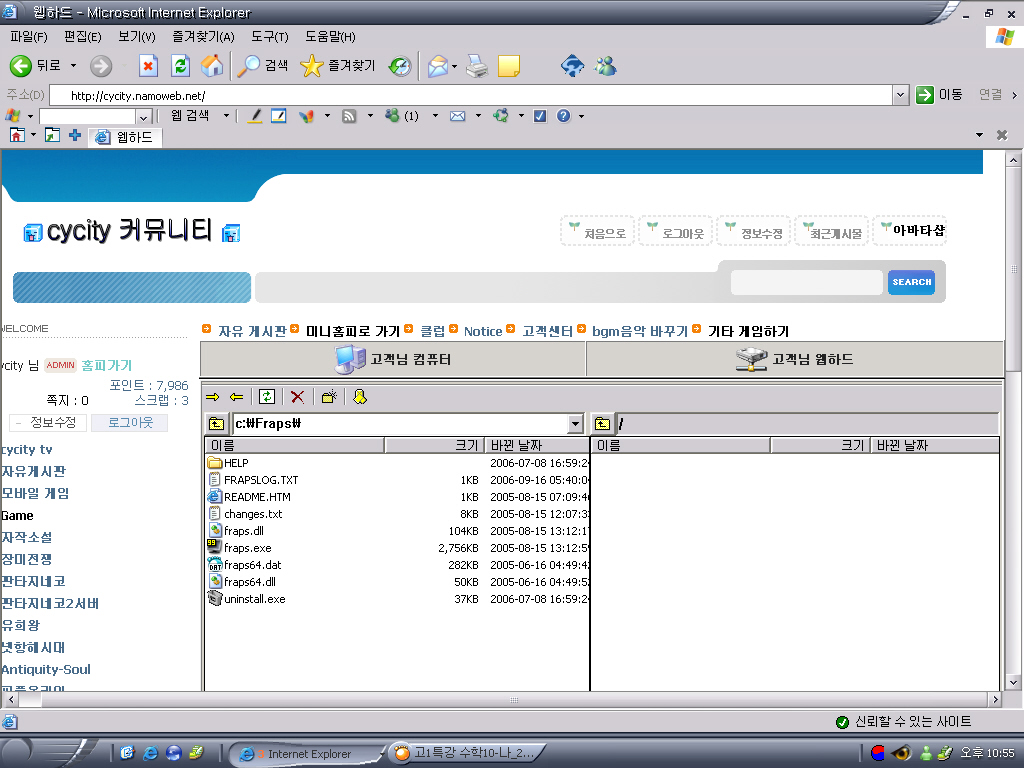Click the yellow left arrow download icon
This screenshot has height=768, width=1024.
click(x=236, y=397)
